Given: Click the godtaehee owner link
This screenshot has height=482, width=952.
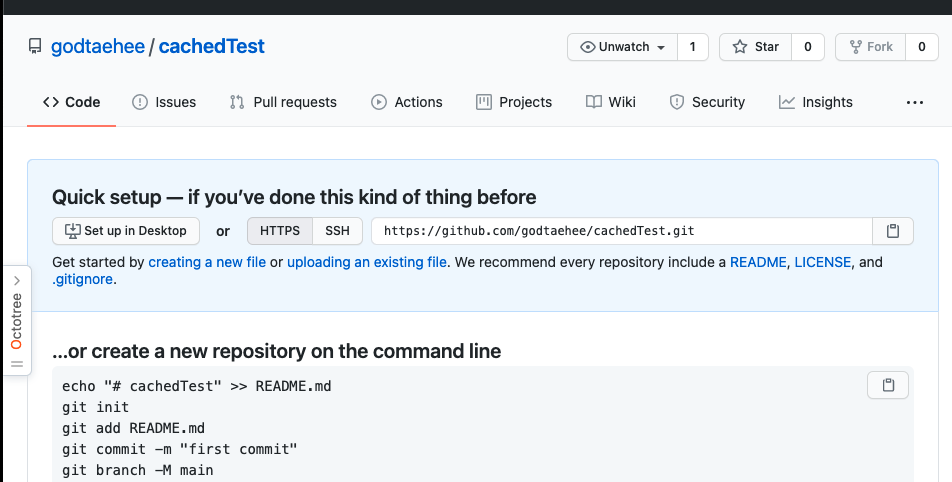Looking at the screenshot, I should coord(98,47).
